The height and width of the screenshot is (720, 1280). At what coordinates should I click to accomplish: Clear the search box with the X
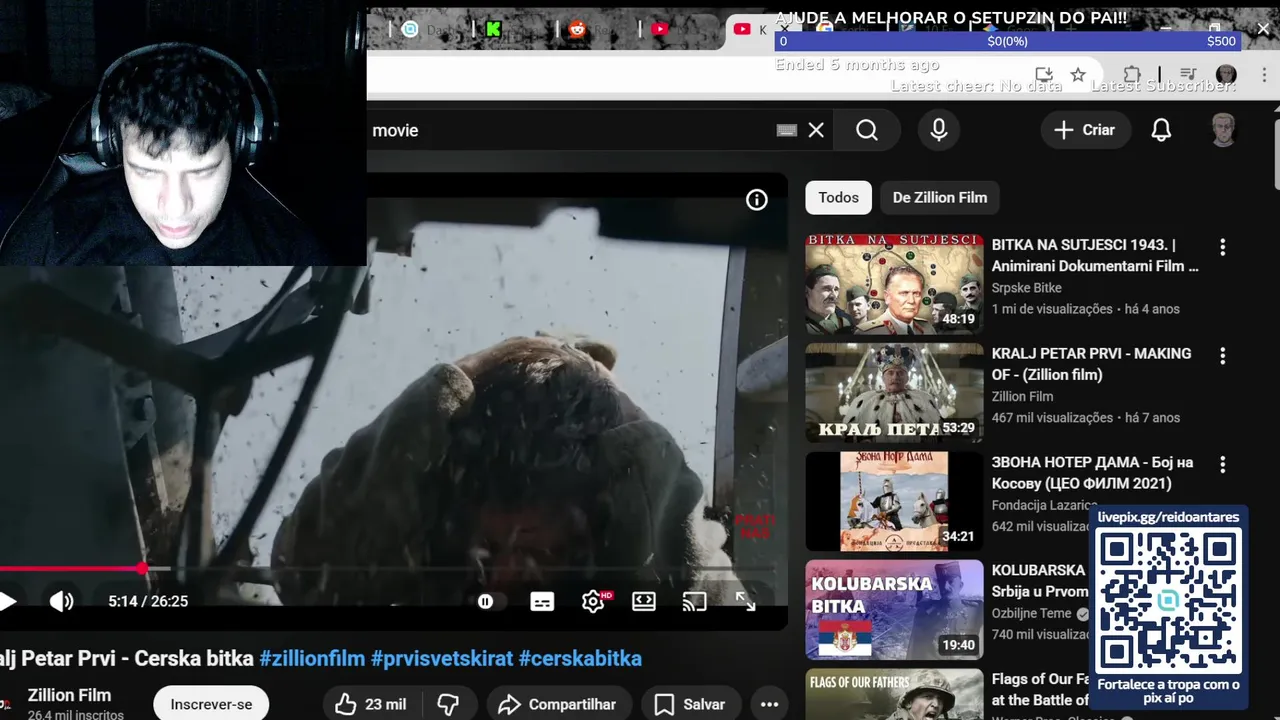(816, 130)
